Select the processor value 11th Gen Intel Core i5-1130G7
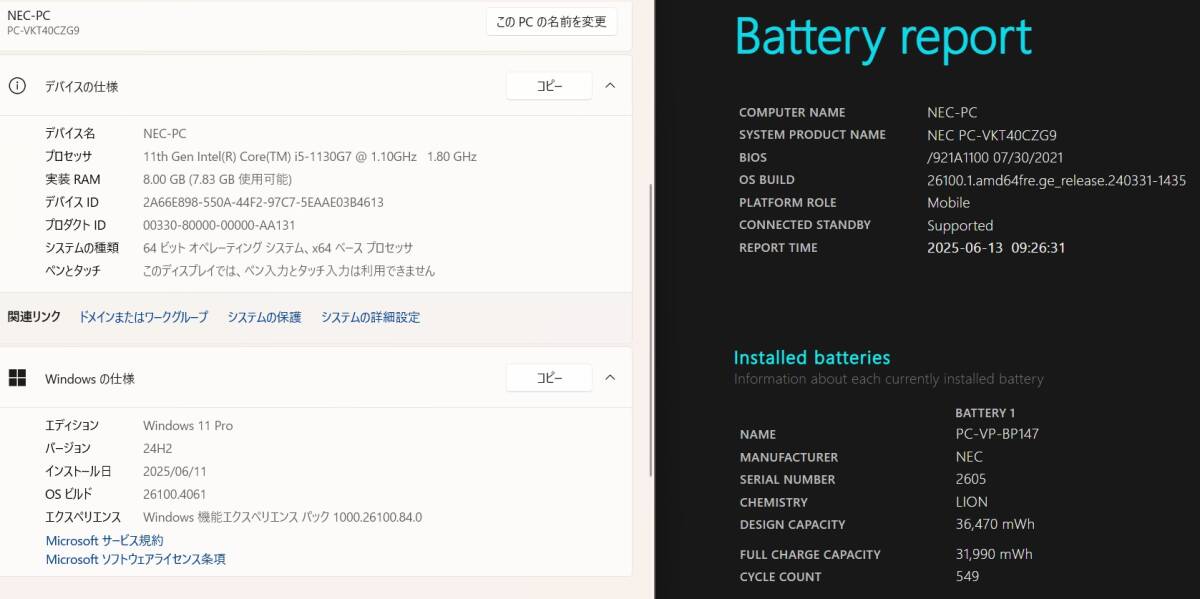1200x599 pixels. [310, 156]
